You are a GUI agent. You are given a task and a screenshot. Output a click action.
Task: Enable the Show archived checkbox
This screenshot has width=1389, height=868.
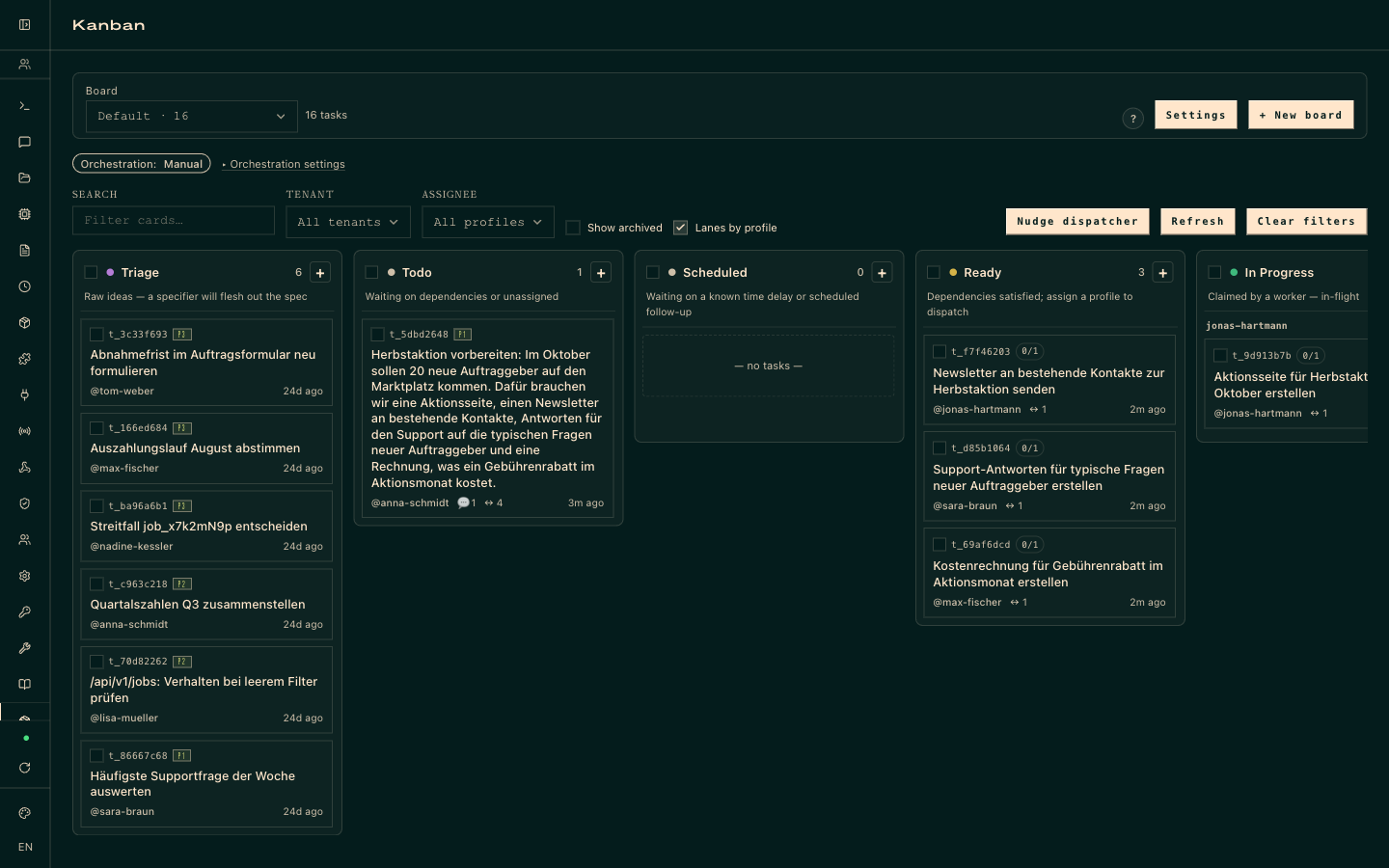pyautogui.click(x=573, y=228)
